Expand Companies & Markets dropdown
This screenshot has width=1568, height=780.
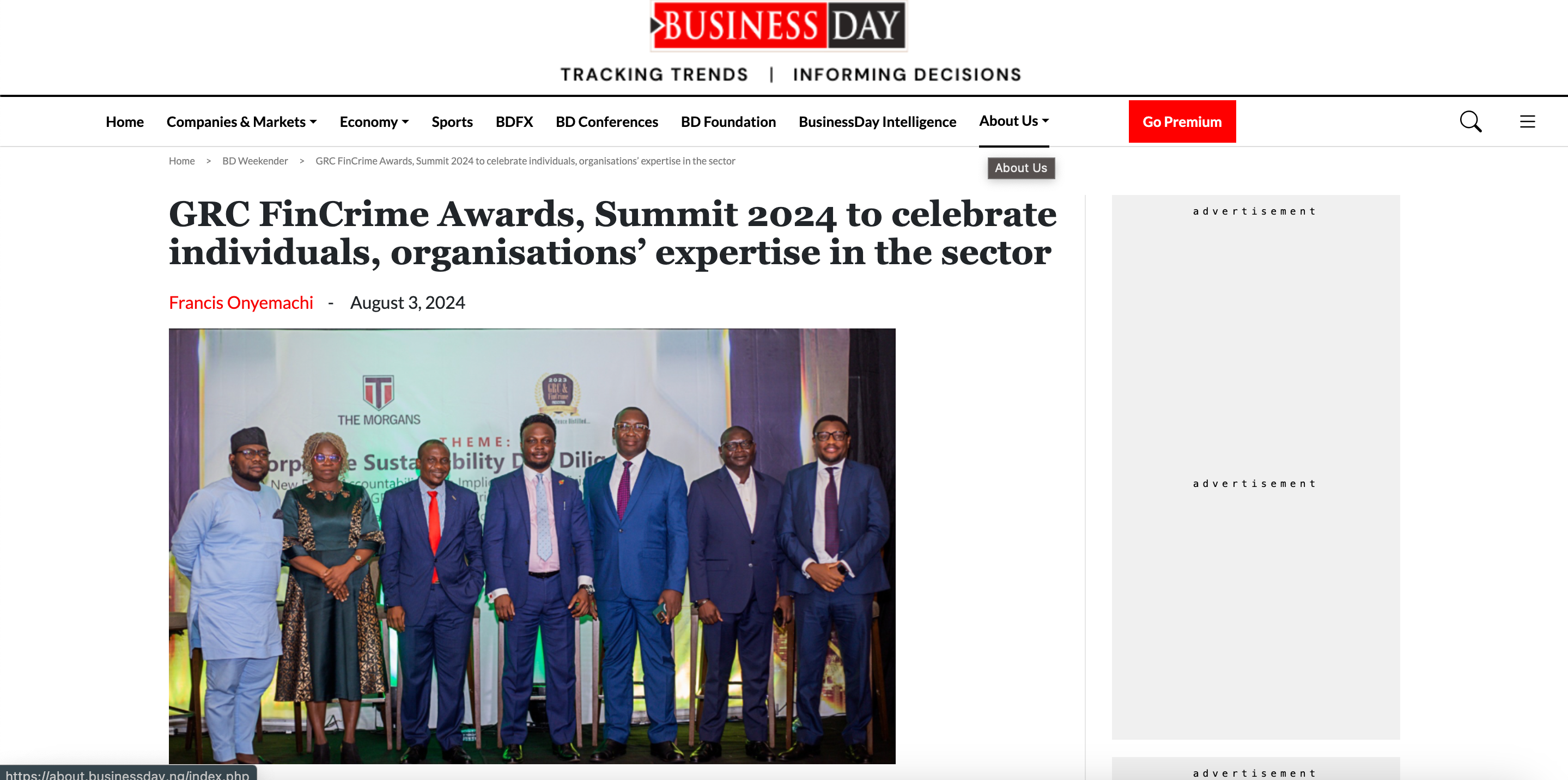[x=242, y=121]
